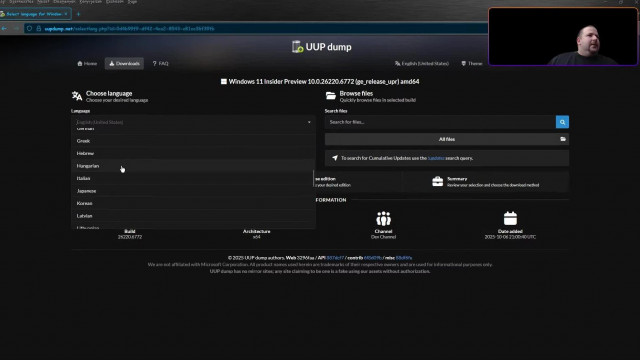Click the Browse files folder icon
The image size is (640, 360).
coord(331,96)
